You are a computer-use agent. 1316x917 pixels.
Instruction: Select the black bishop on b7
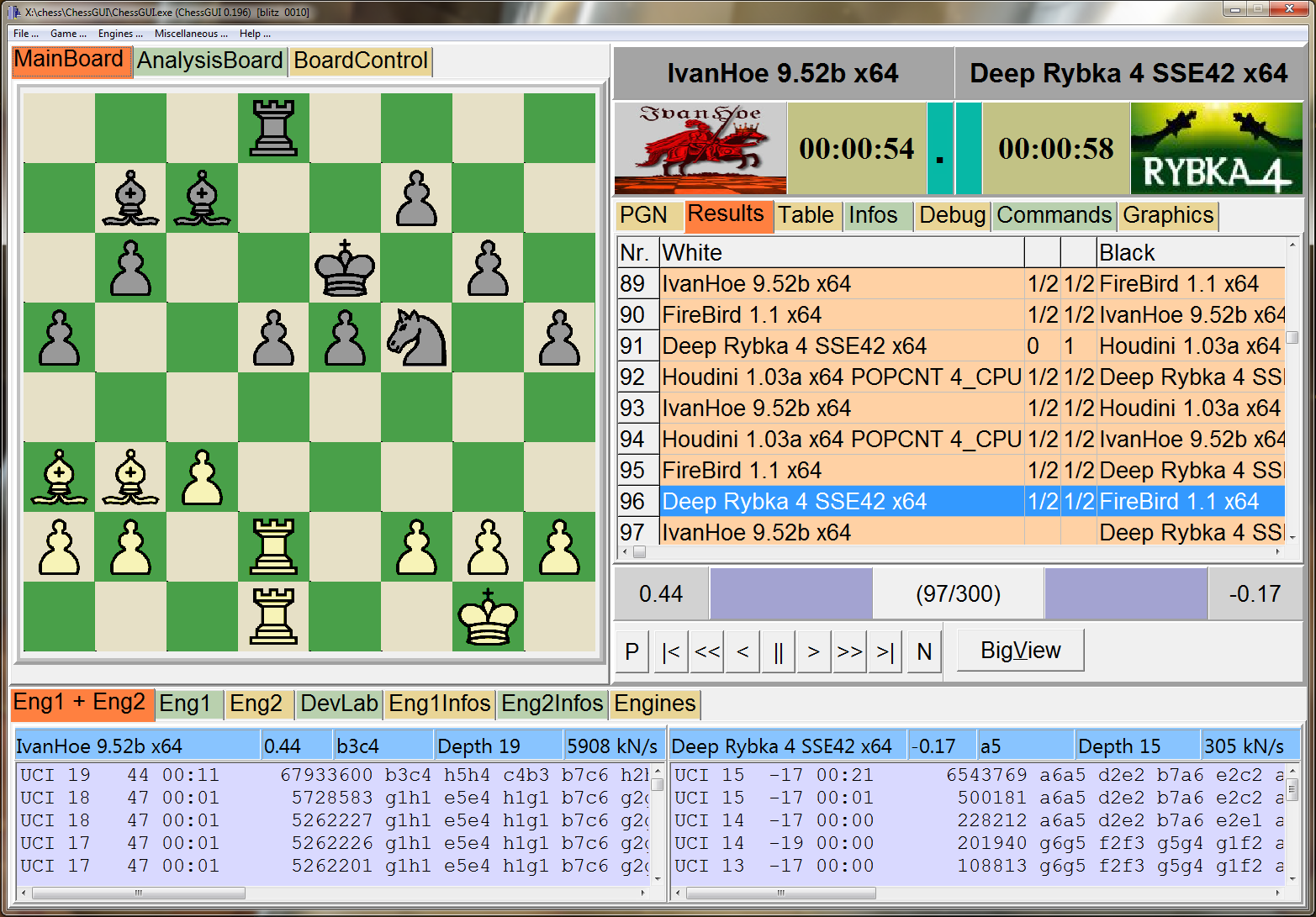coord(130,198)
